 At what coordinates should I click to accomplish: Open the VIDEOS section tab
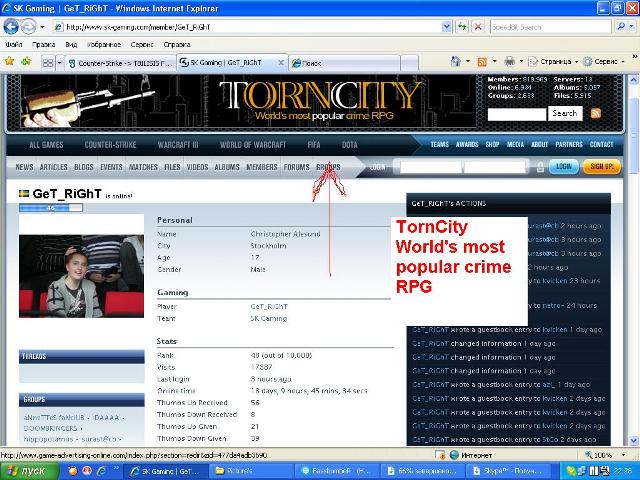point(198,167)
